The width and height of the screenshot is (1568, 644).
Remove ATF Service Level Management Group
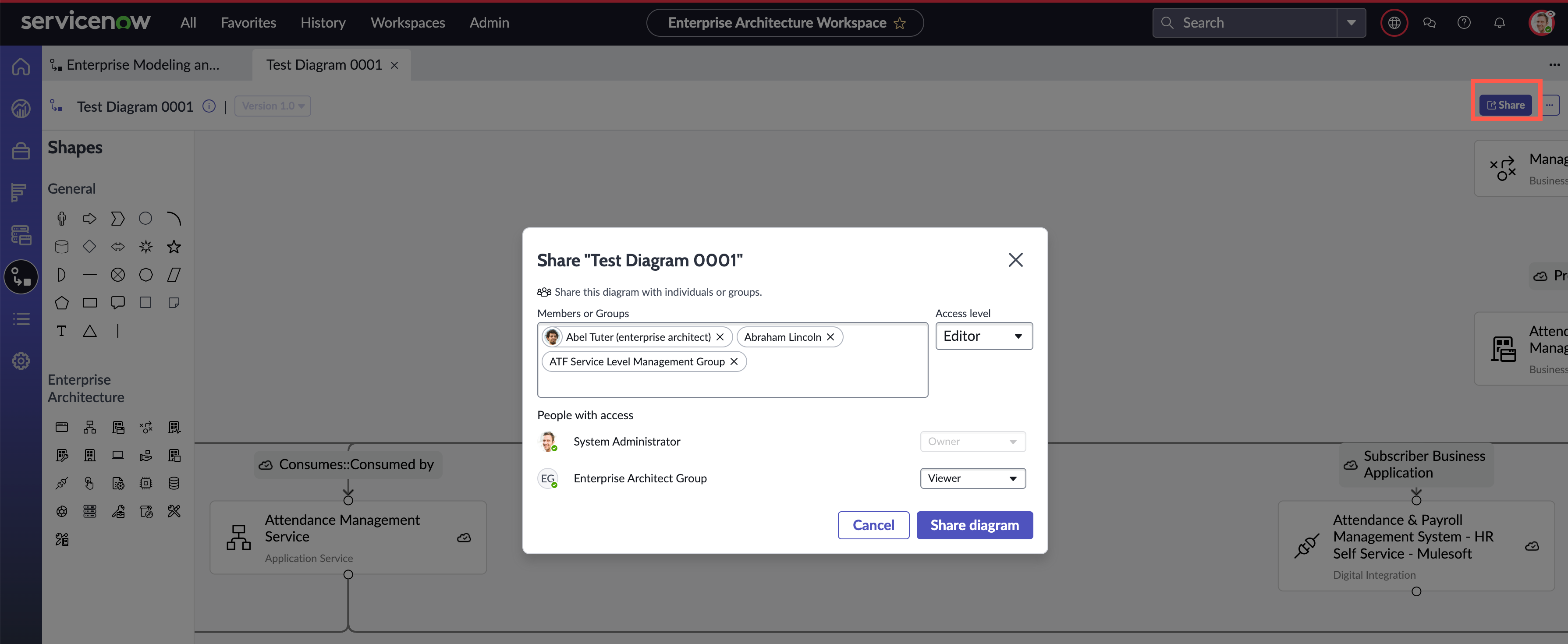click(734, 361)
